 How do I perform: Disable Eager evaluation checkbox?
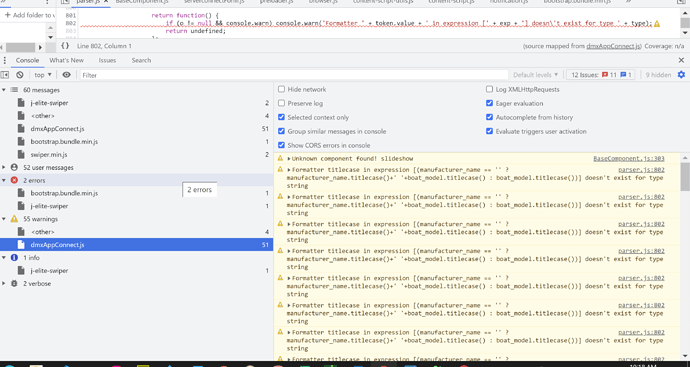(489, 103)
